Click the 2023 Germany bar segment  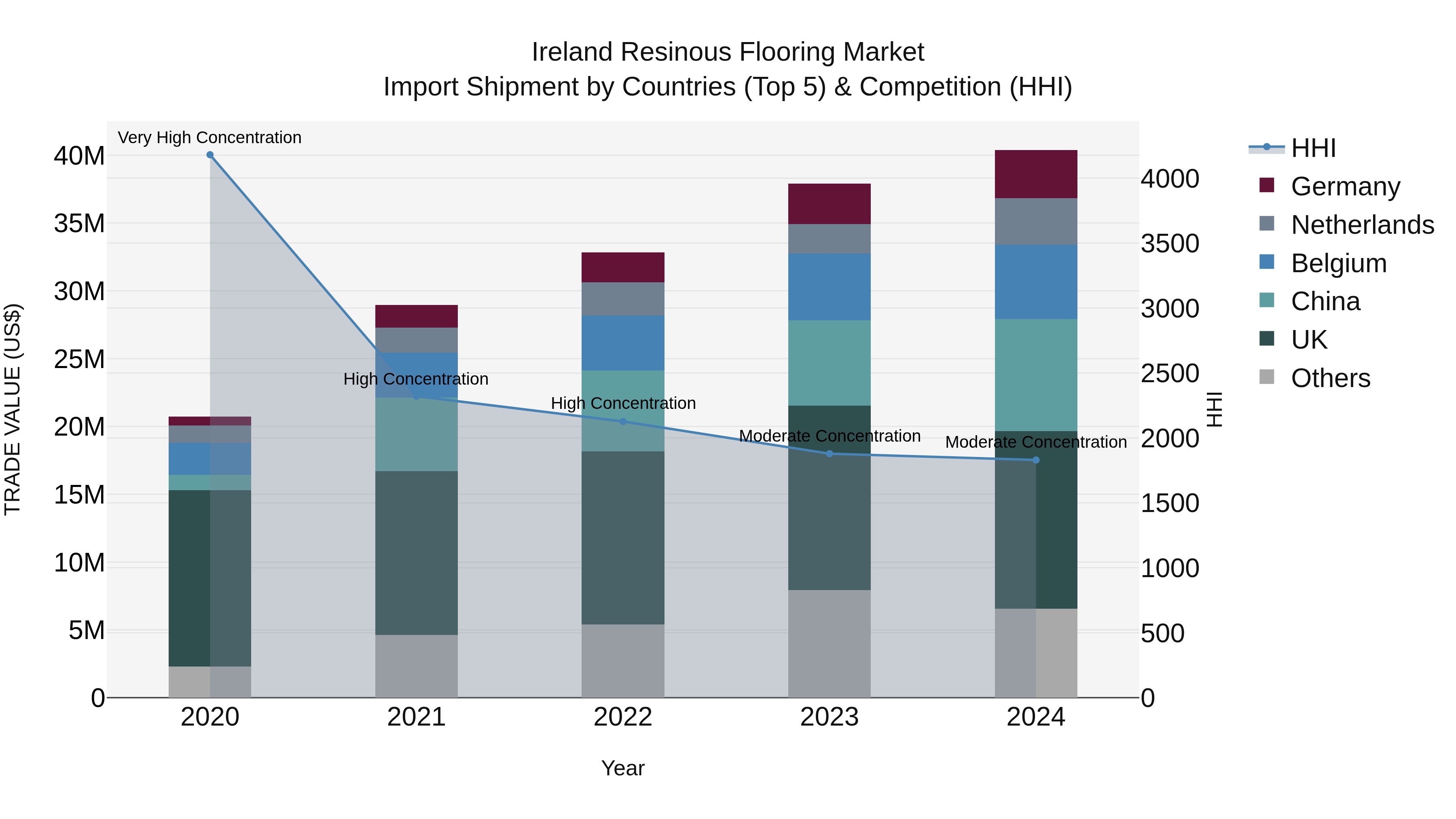click(830, 204)
